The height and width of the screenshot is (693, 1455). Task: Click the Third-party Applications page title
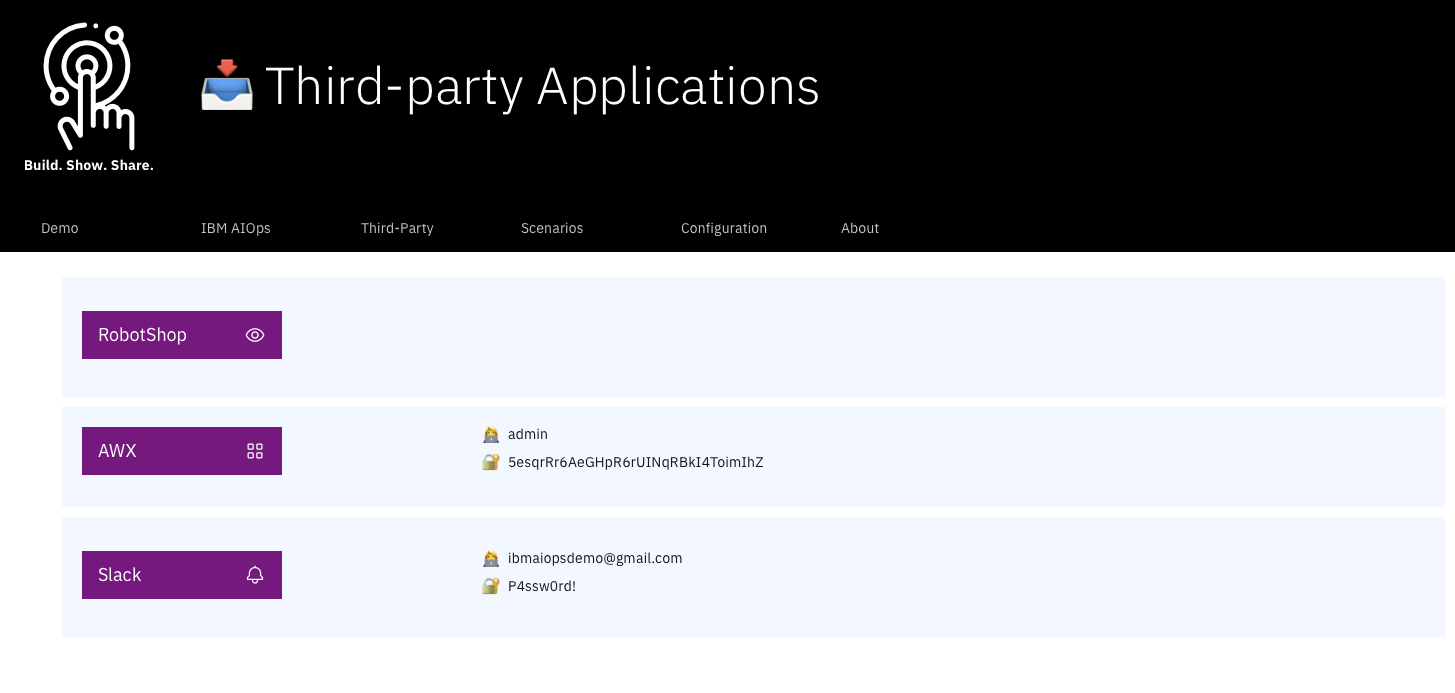tap(542, 86)
